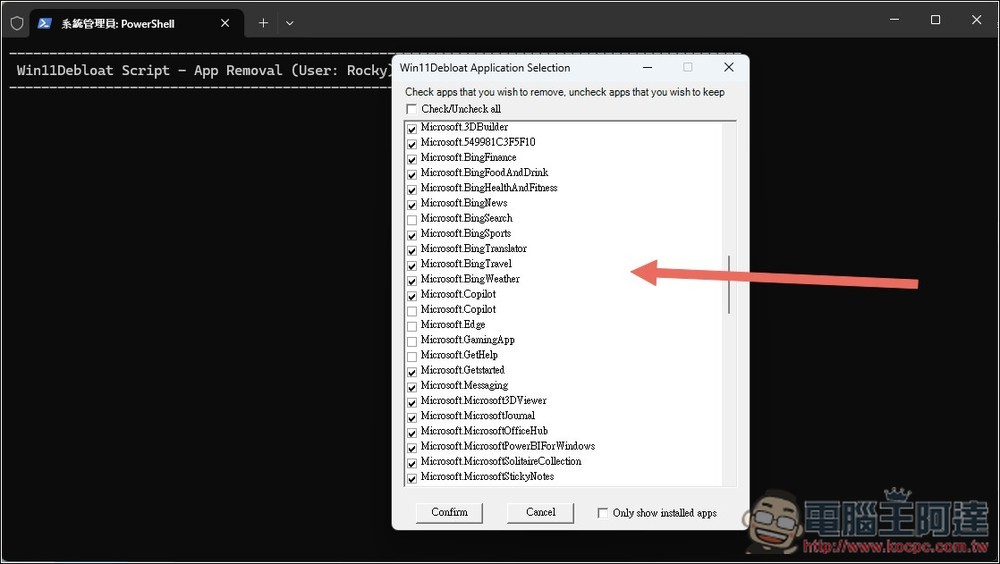Uncheck Microsoft.MicrosoftStickyNotes

tap(412, 479)
